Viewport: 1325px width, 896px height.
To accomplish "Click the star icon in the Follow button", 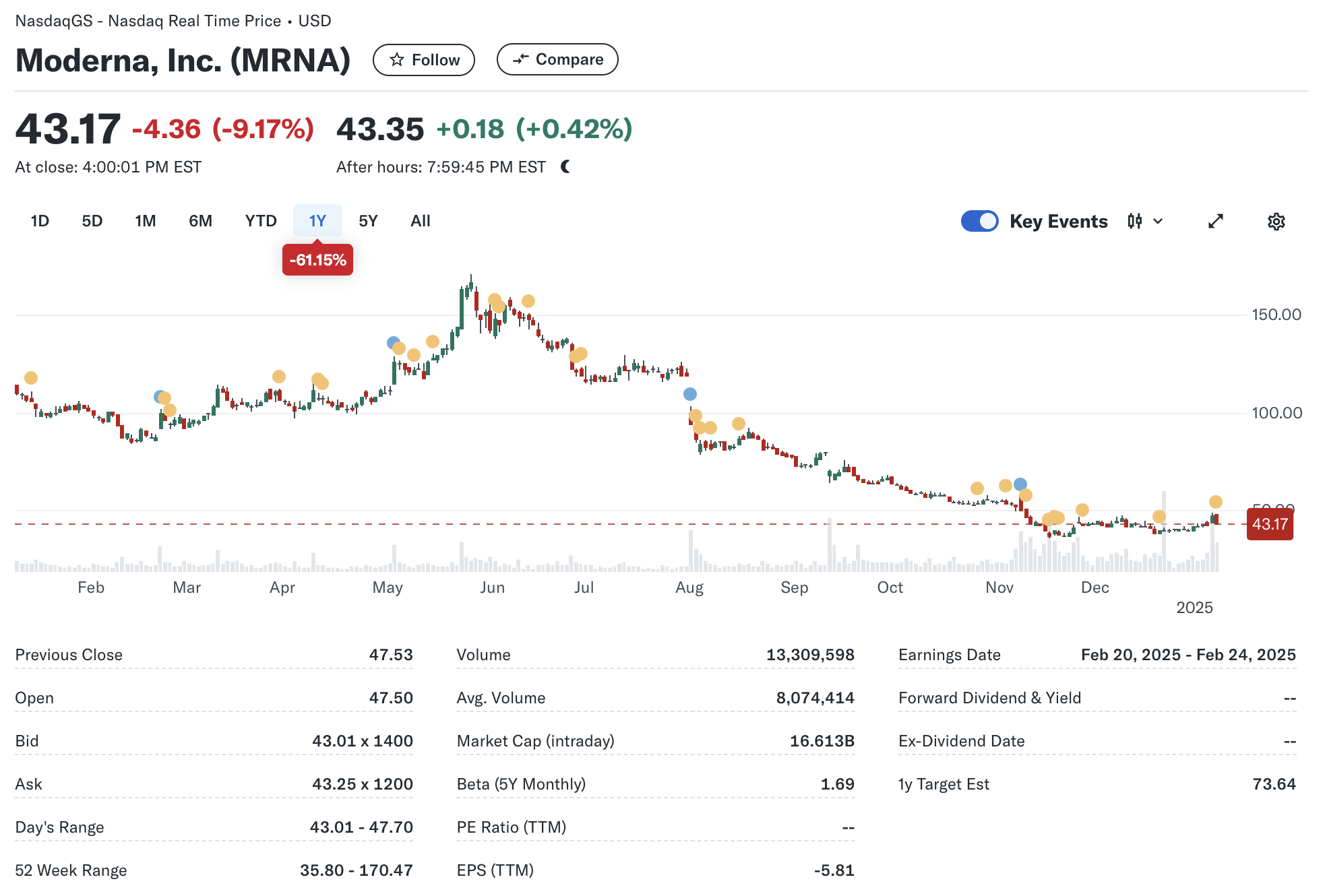I will tap(397, 60).
